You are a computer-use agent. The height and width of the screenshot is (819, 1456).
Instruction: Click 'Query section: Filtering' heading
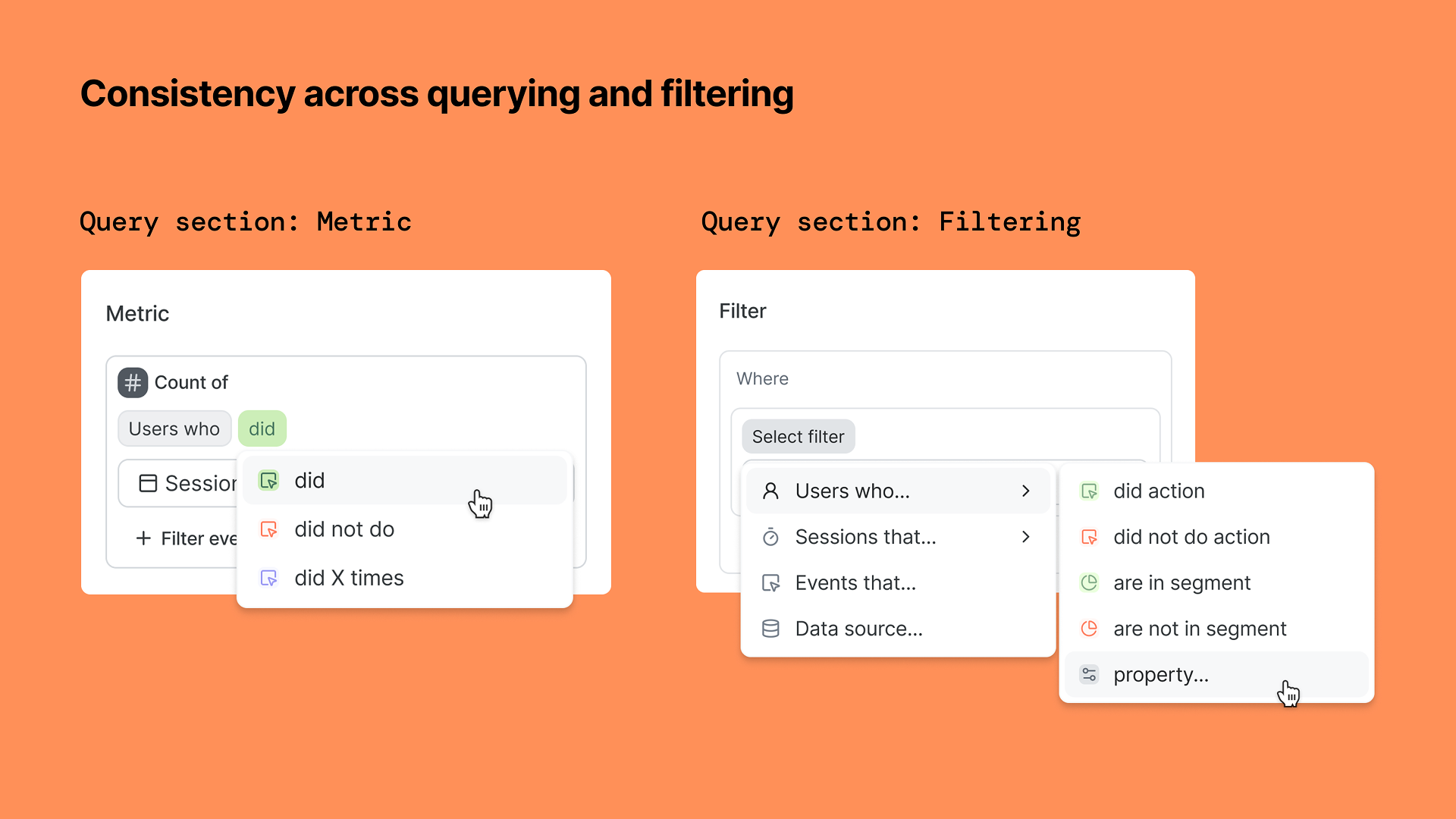(891, 221)
